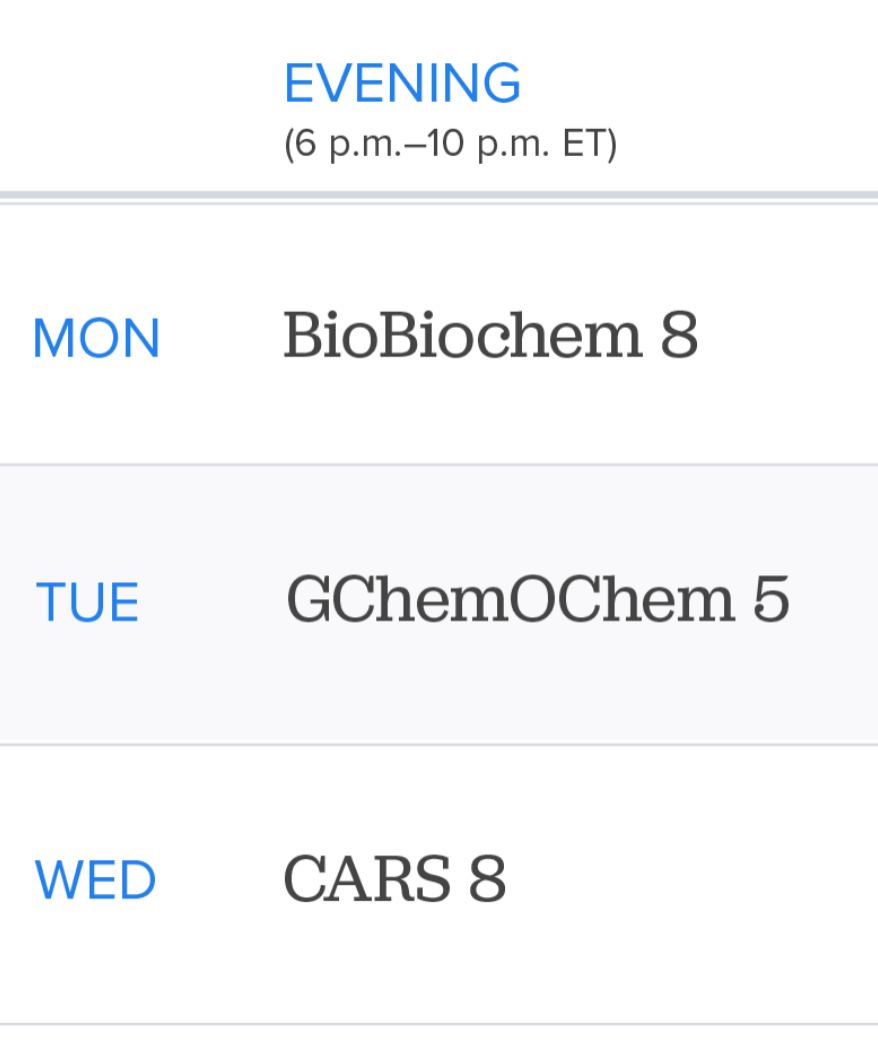Click the EVENING column header
The height and width of the screenshot is (1059, 878).
point(402,84)
